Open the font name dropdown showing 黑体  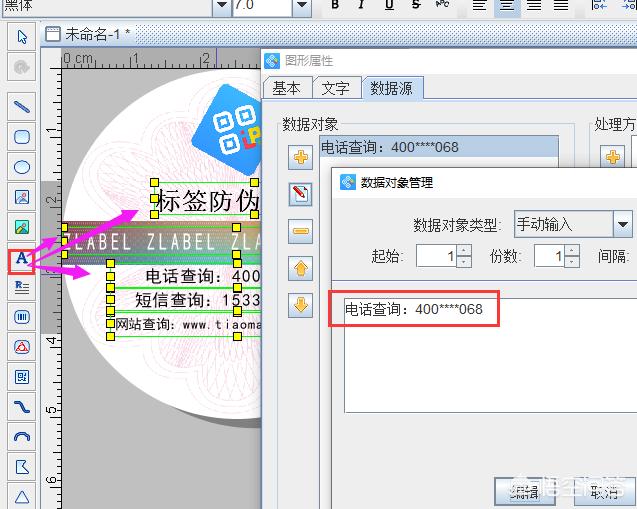tap(222, 6)
